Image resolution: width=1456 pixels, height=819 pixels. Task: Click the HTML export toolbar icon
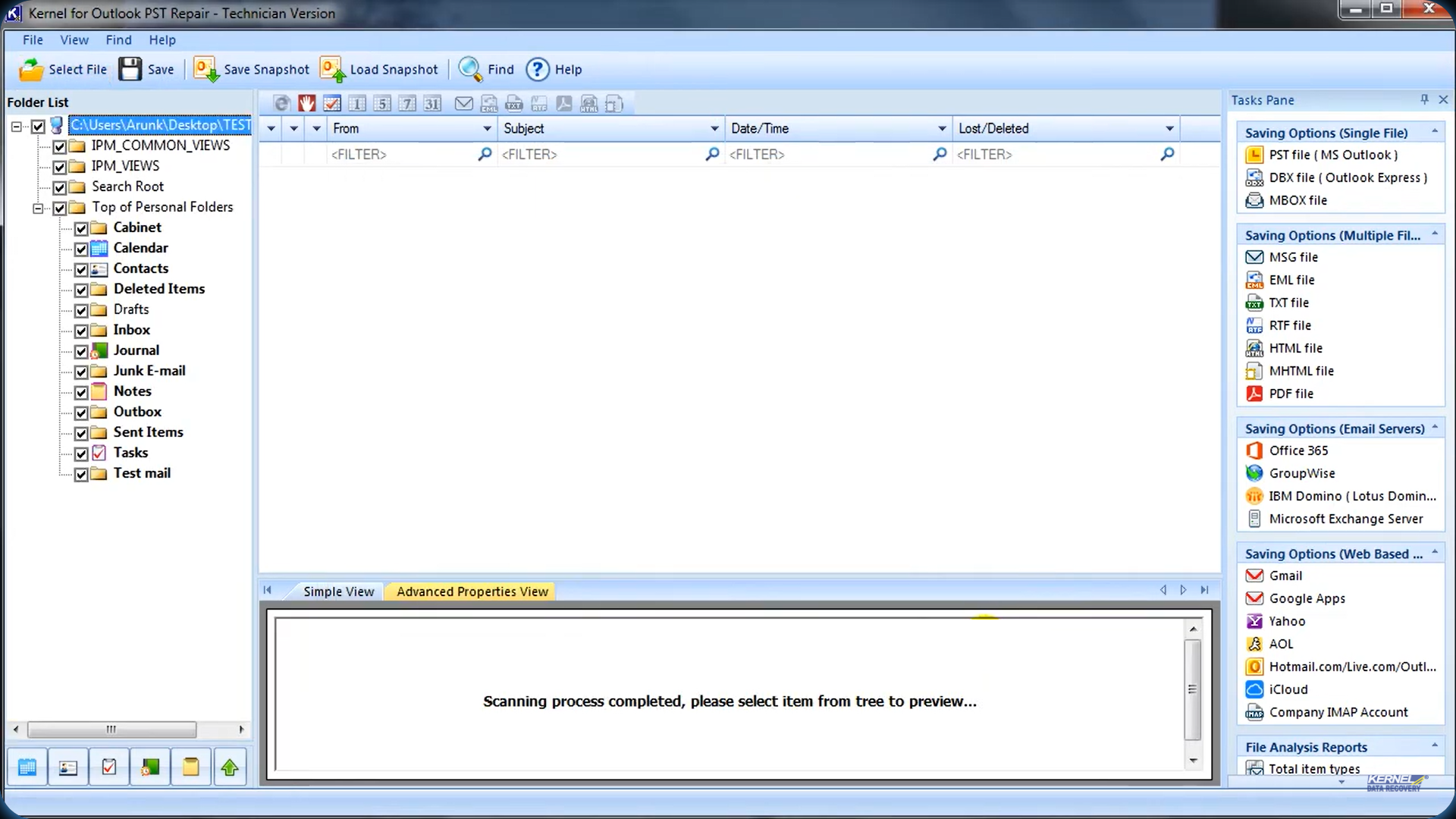point(589,104)
